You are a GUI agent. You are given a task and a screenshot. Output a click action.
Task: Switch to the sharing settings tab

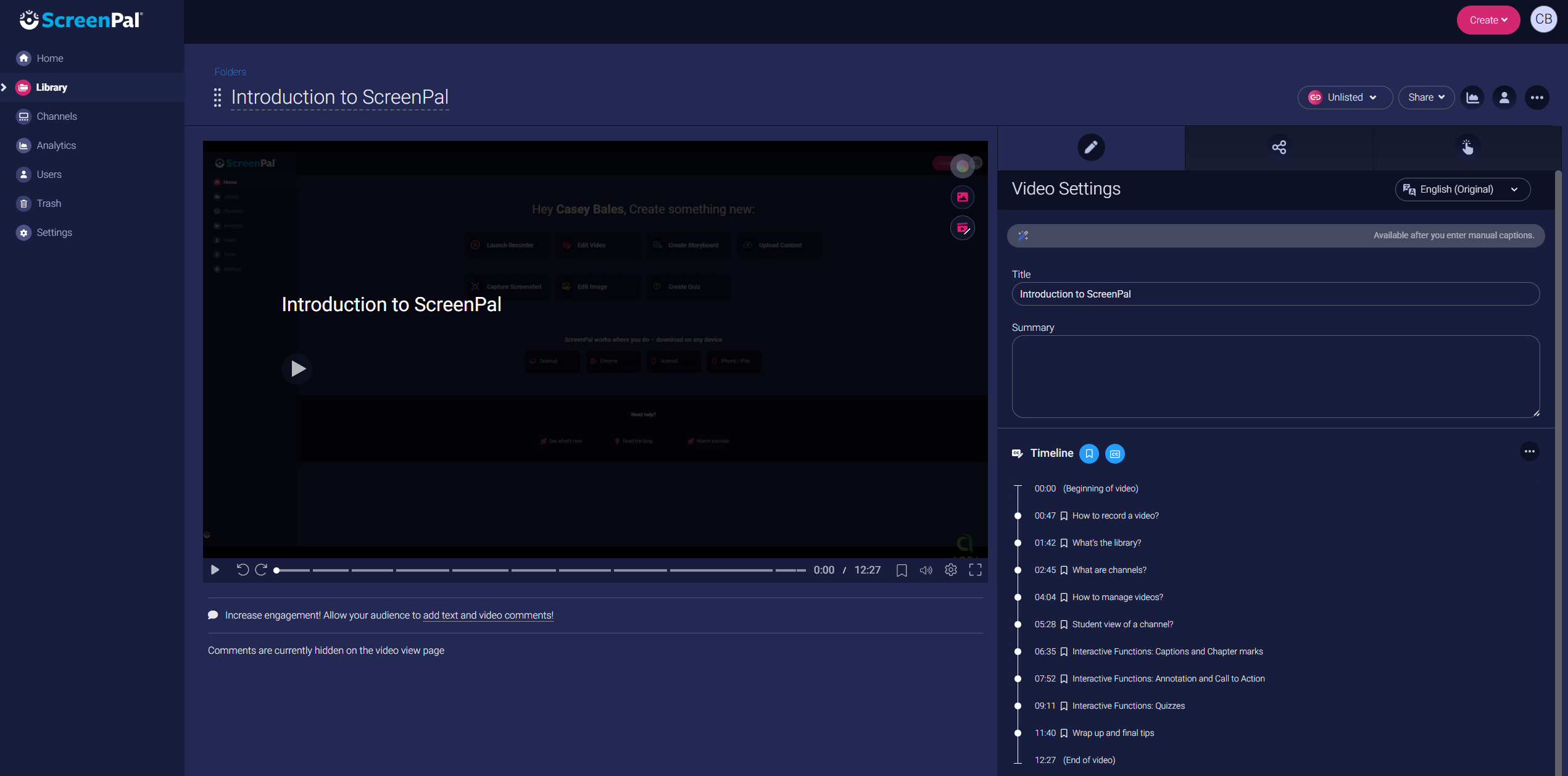coord(1279,147)
